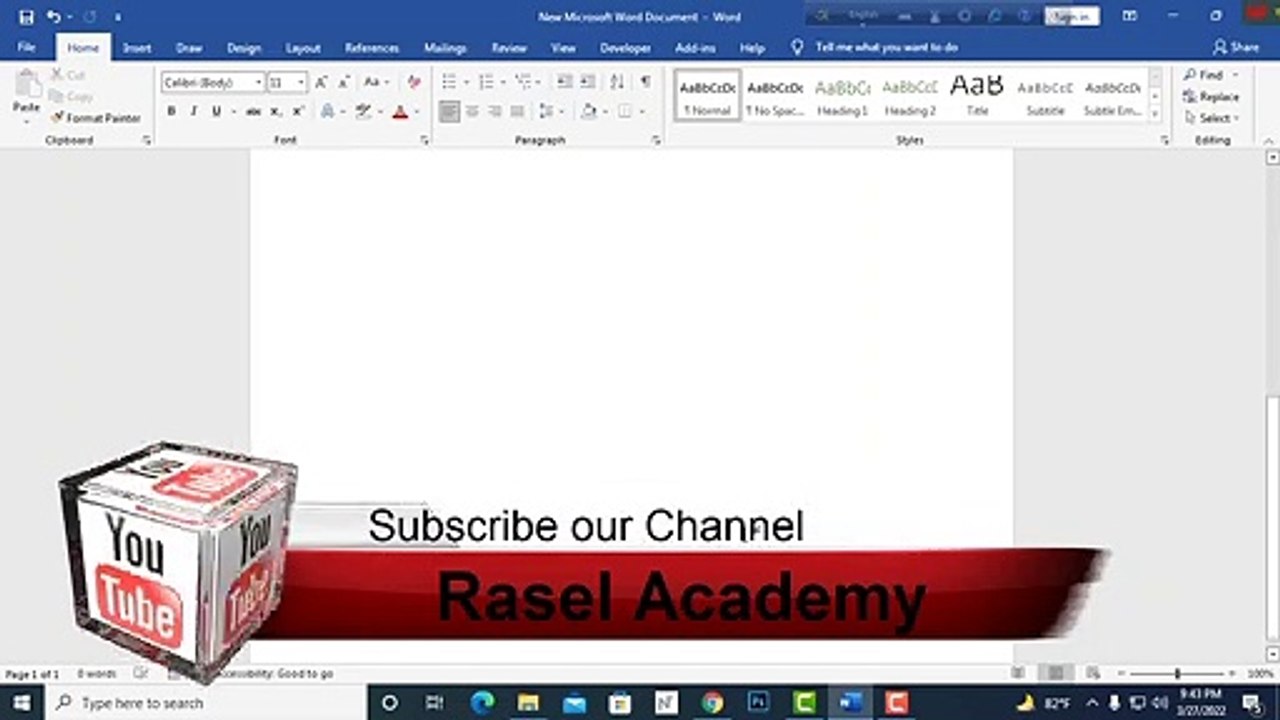Screen dimensions: 1280x720
Task: Increase font size with Grow Font
Action: pyautogui.click(x=321, y=82)
